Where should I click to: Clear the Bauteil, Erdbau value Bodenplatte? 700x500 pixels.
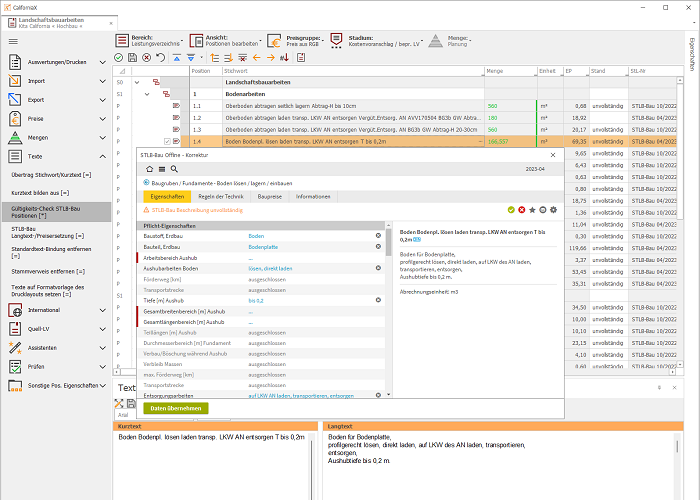pyautogui.click(x=378, y=246)
